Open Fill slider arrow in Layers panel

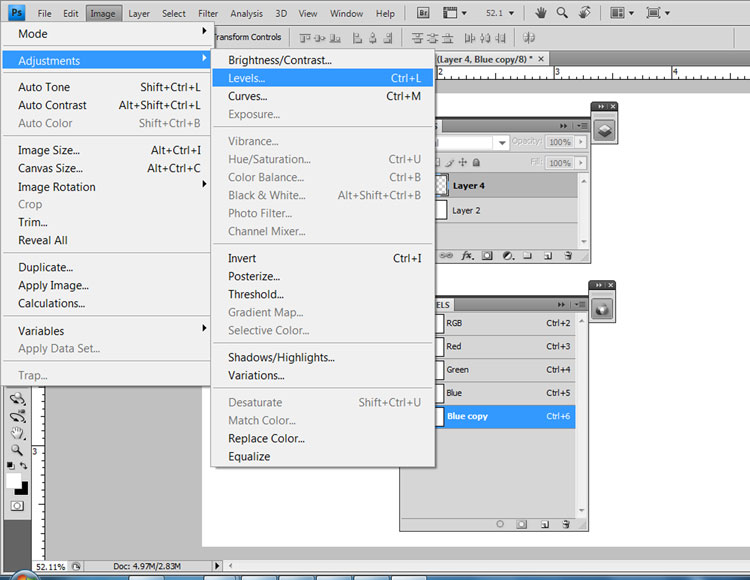(581, 163)
